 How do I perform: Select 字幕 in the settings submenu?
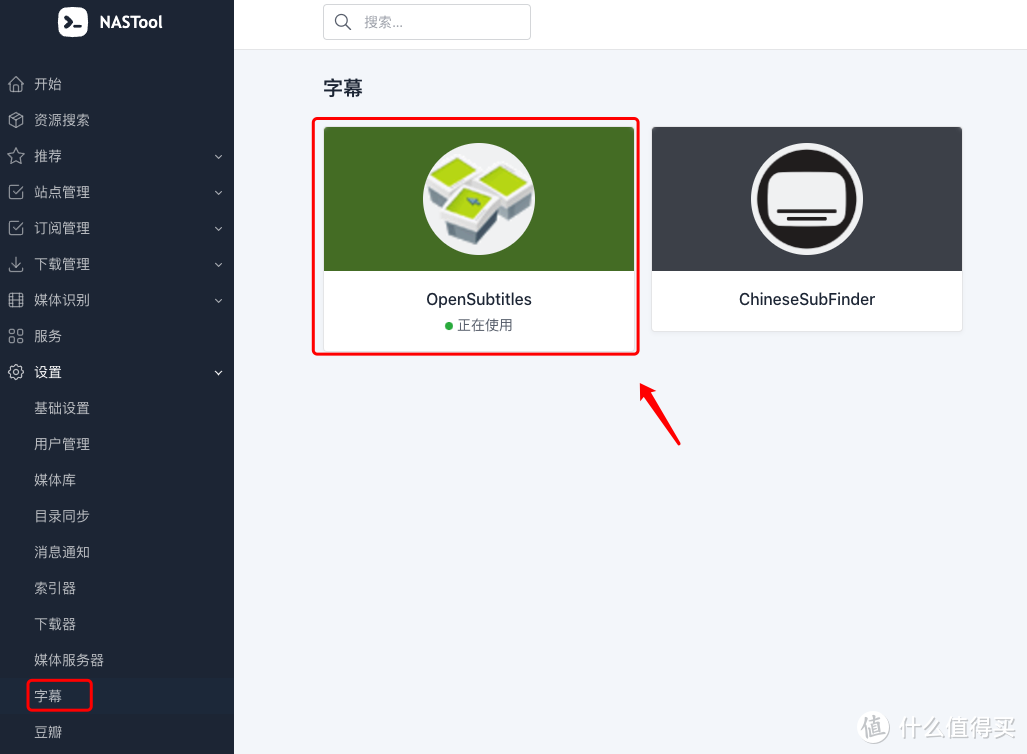pos(48,696)
